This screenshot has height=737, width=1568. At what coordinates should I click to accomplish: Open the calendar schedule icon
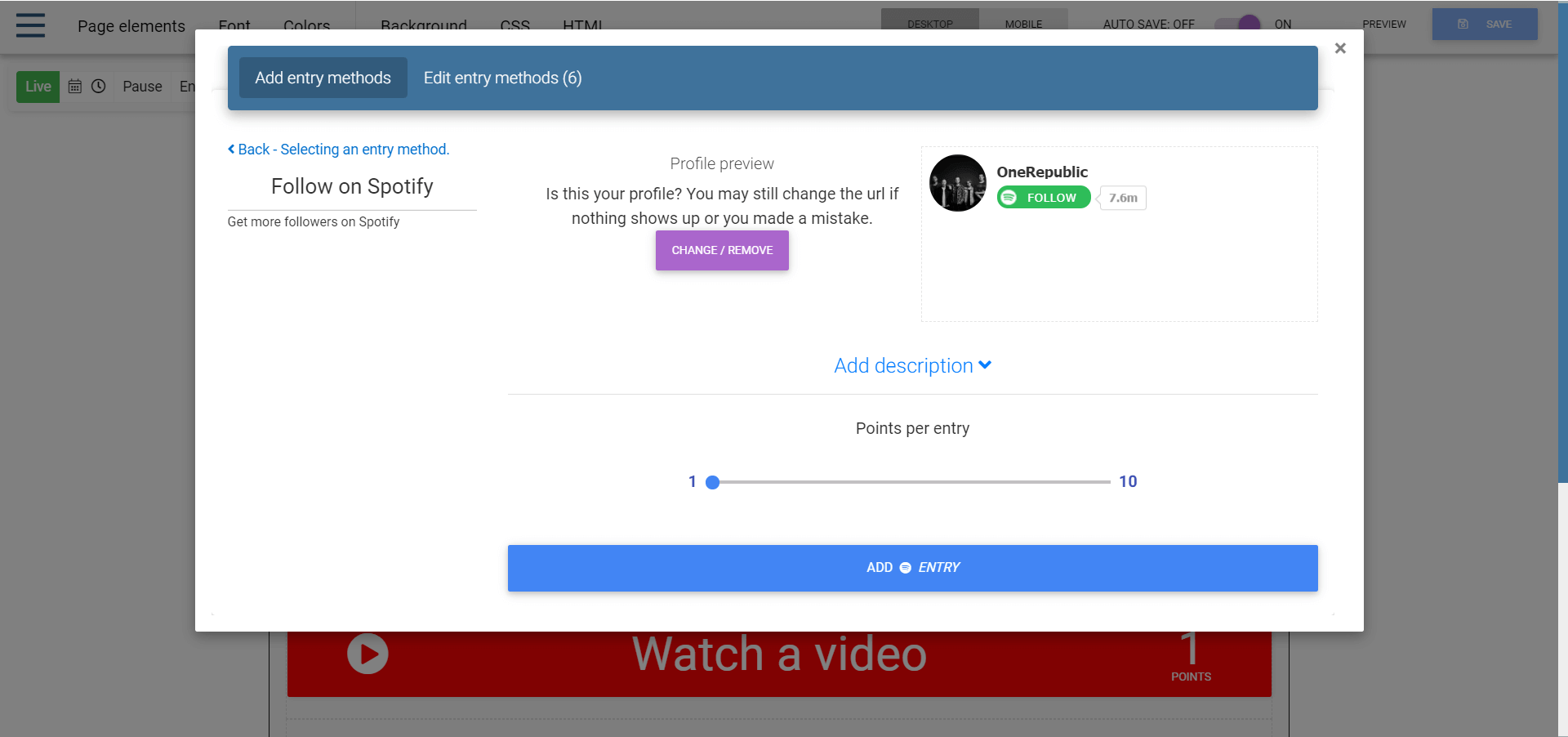[x=74, y=86]
